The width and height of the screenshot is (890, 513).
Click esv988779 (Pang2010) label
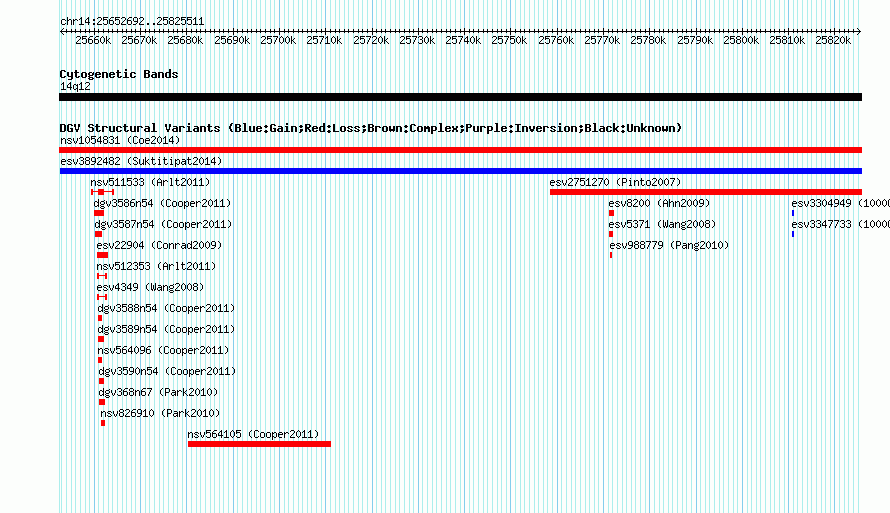669,245
